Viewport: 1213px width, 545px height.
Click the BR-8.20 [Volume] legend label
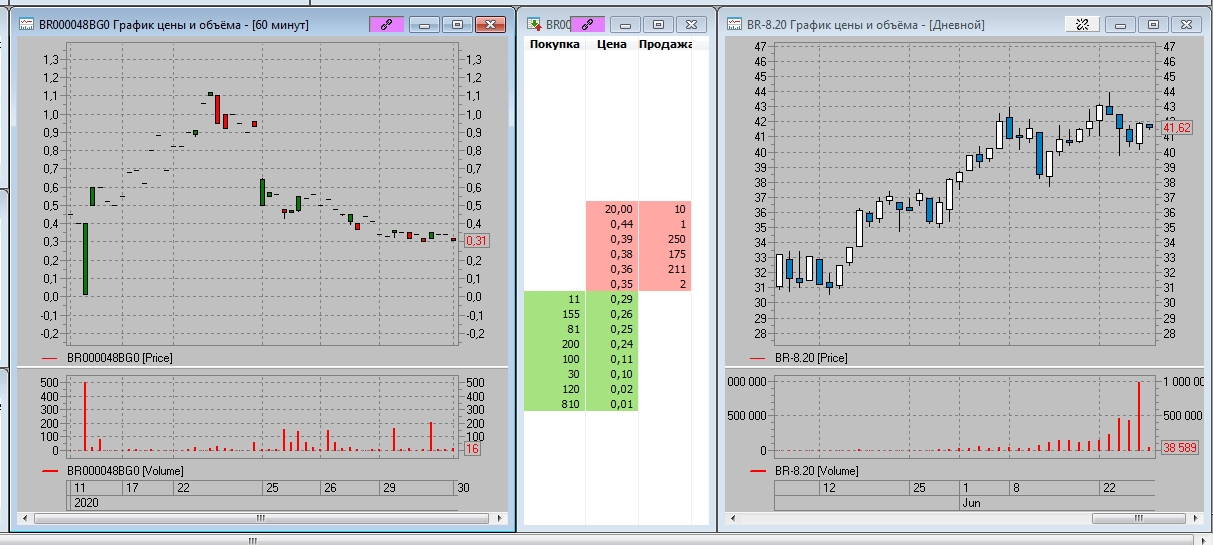tap(817, 469)
